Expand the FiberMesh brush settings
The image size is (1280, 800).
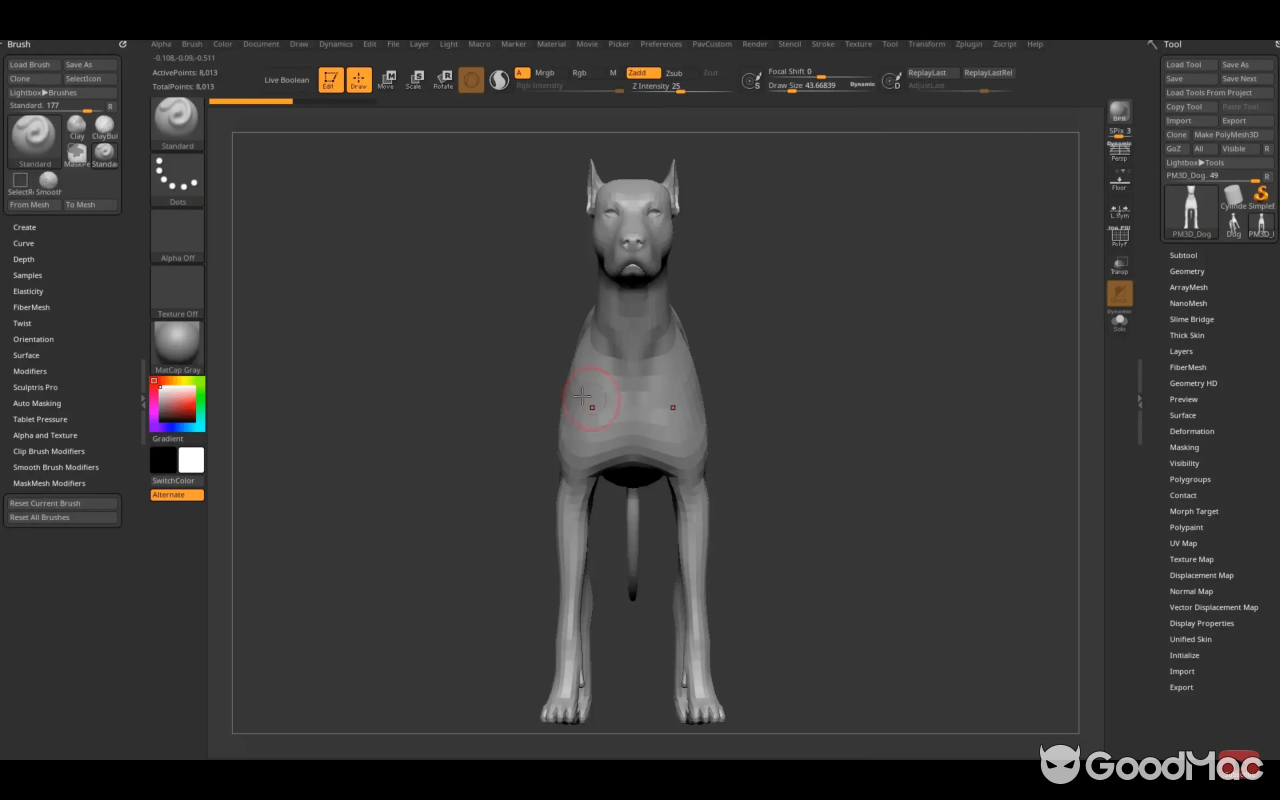31,307
